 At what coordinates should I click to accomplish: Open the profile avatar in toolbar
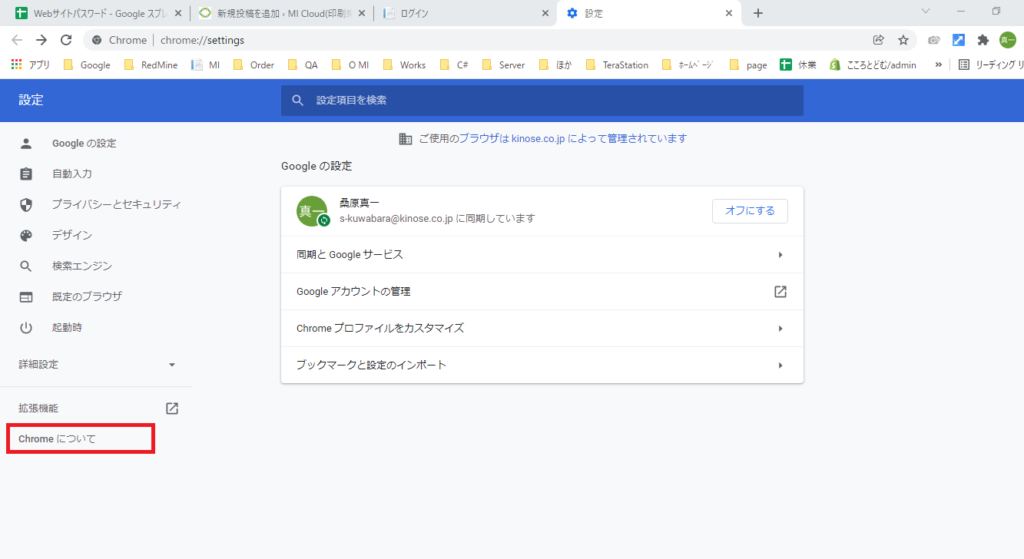[x=1008, y=40]
